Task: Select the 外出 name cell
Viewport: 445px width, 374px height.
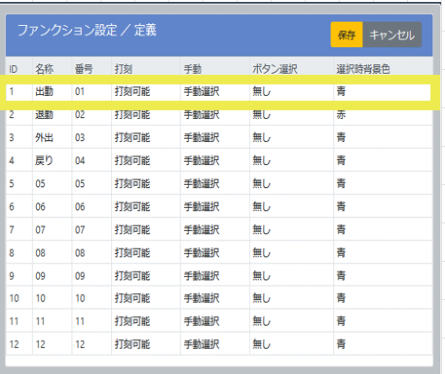Action: pos(52,137)
